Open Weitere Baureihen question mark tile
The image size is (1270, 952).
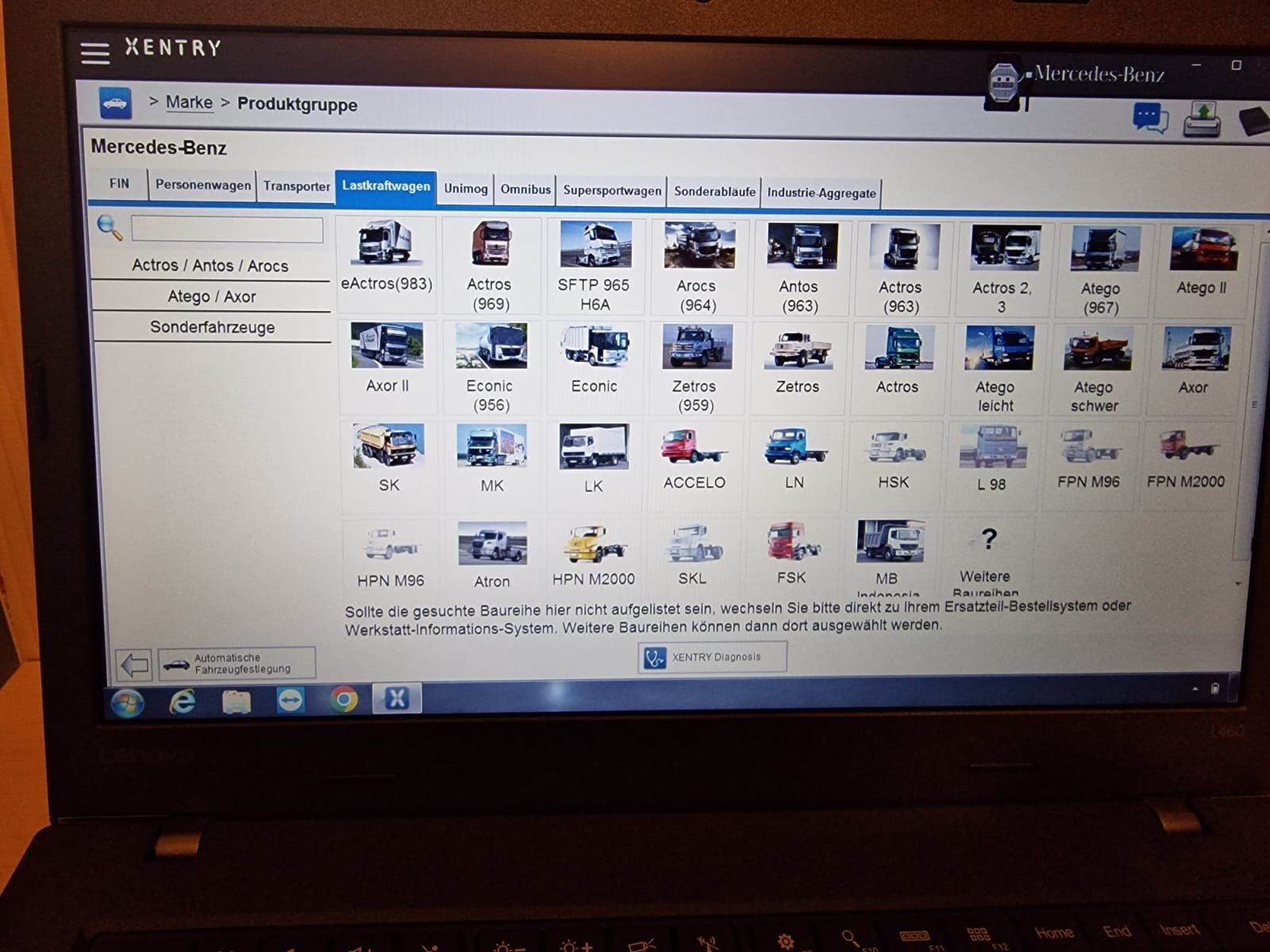point(987,558)
